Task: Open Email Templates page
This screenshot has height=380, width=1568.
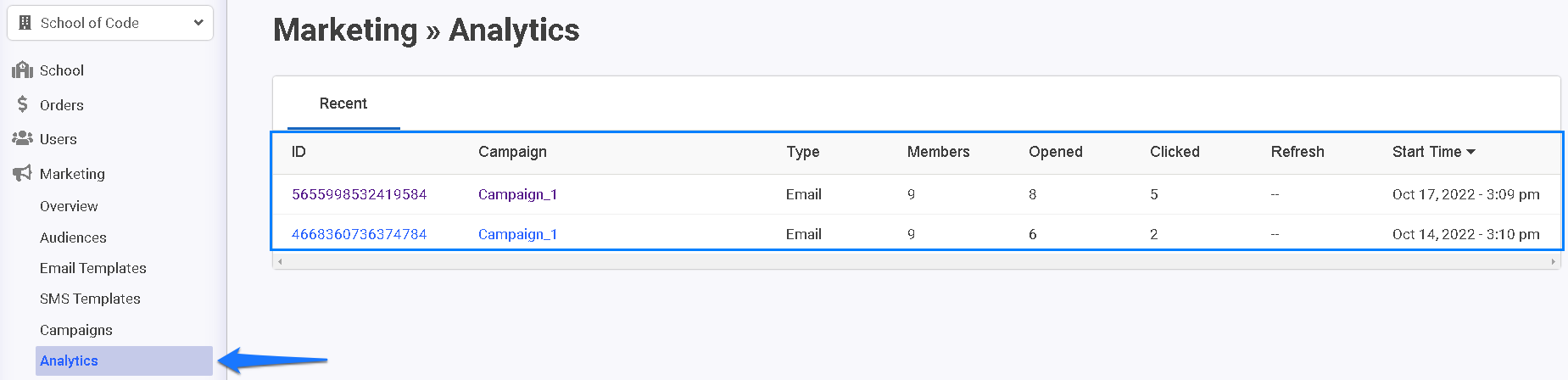Action: pos(93,268)
